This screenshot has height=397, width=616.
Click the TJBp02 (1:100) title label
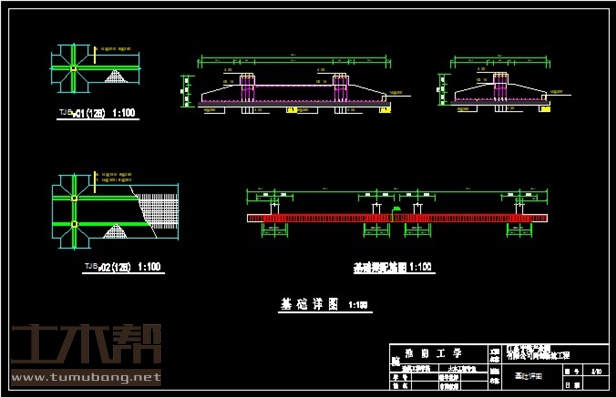[123, 267]
